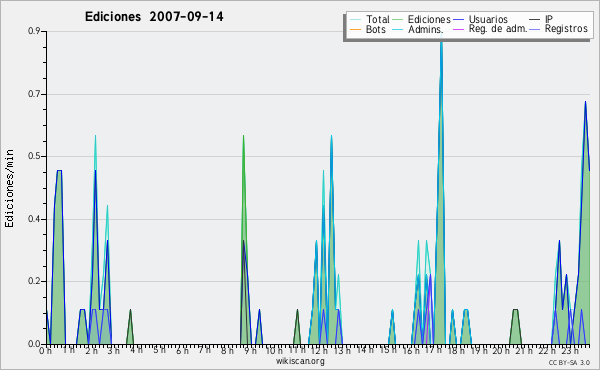Click the orange Bots legend line swatch
This screenshot has width=600, height=370.
coord(355,29)
